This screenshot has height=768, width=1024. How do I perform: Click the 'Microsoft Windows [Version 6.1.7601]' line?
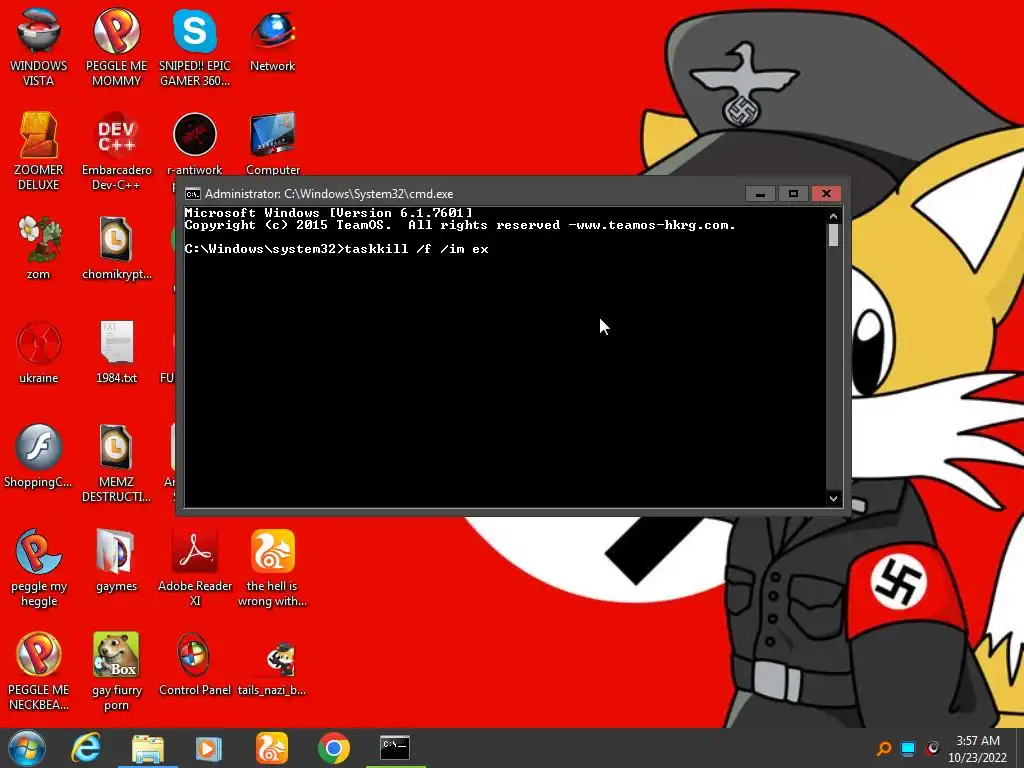click(328, 213)
